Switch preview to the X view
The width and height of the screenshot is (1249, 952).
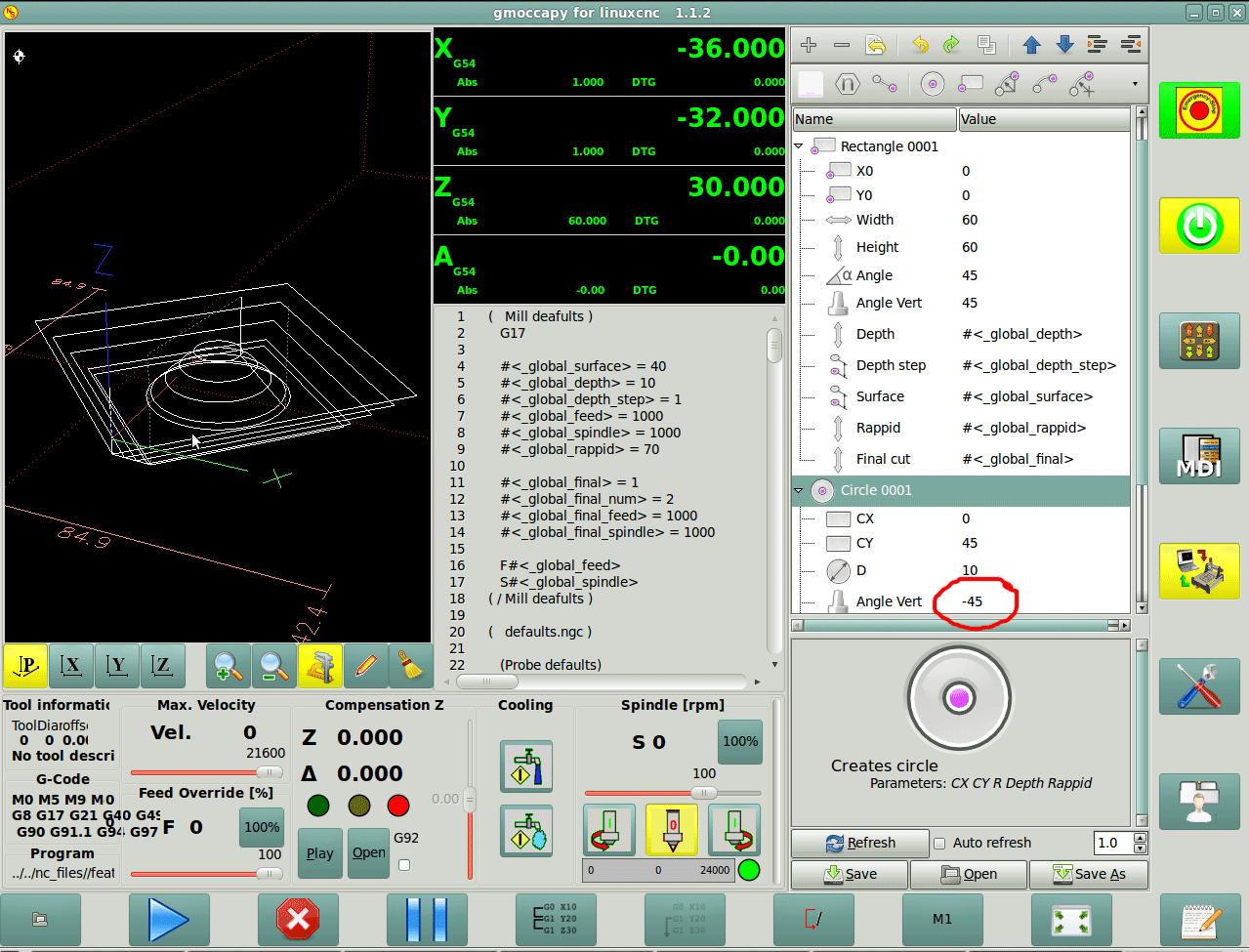[x=71, y=666]
